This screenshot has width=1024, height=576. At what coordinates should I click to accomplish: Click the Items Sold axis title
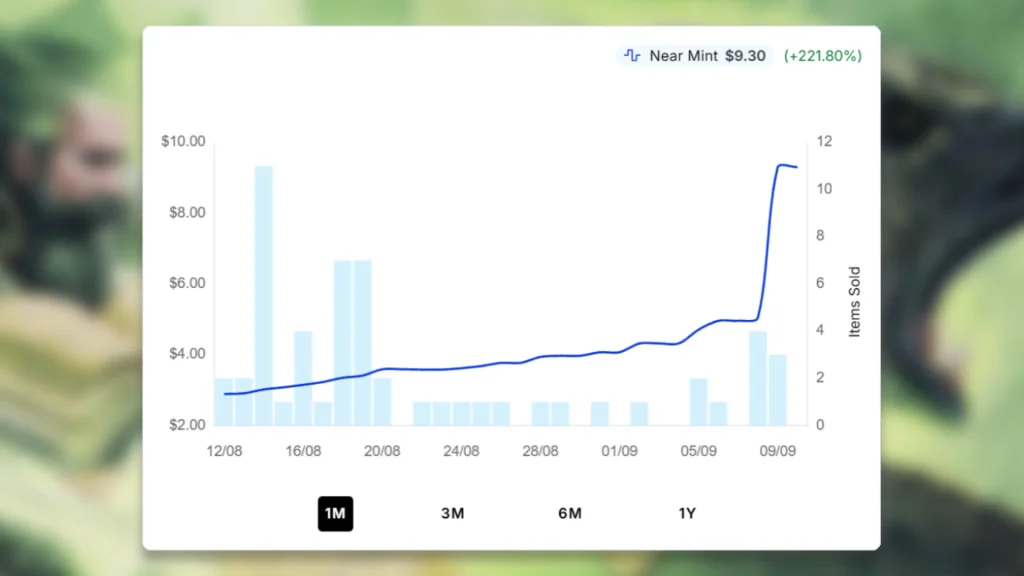(x=854, y=302)
